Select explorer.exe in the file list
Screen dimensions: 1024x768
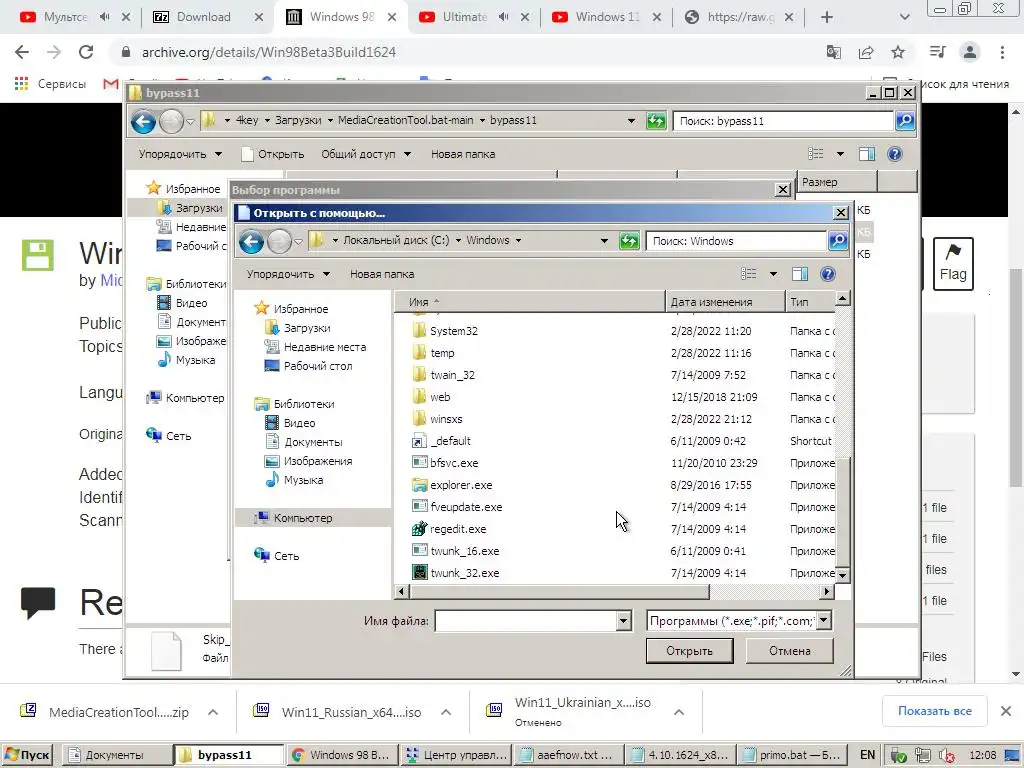(x=461, y=485)
